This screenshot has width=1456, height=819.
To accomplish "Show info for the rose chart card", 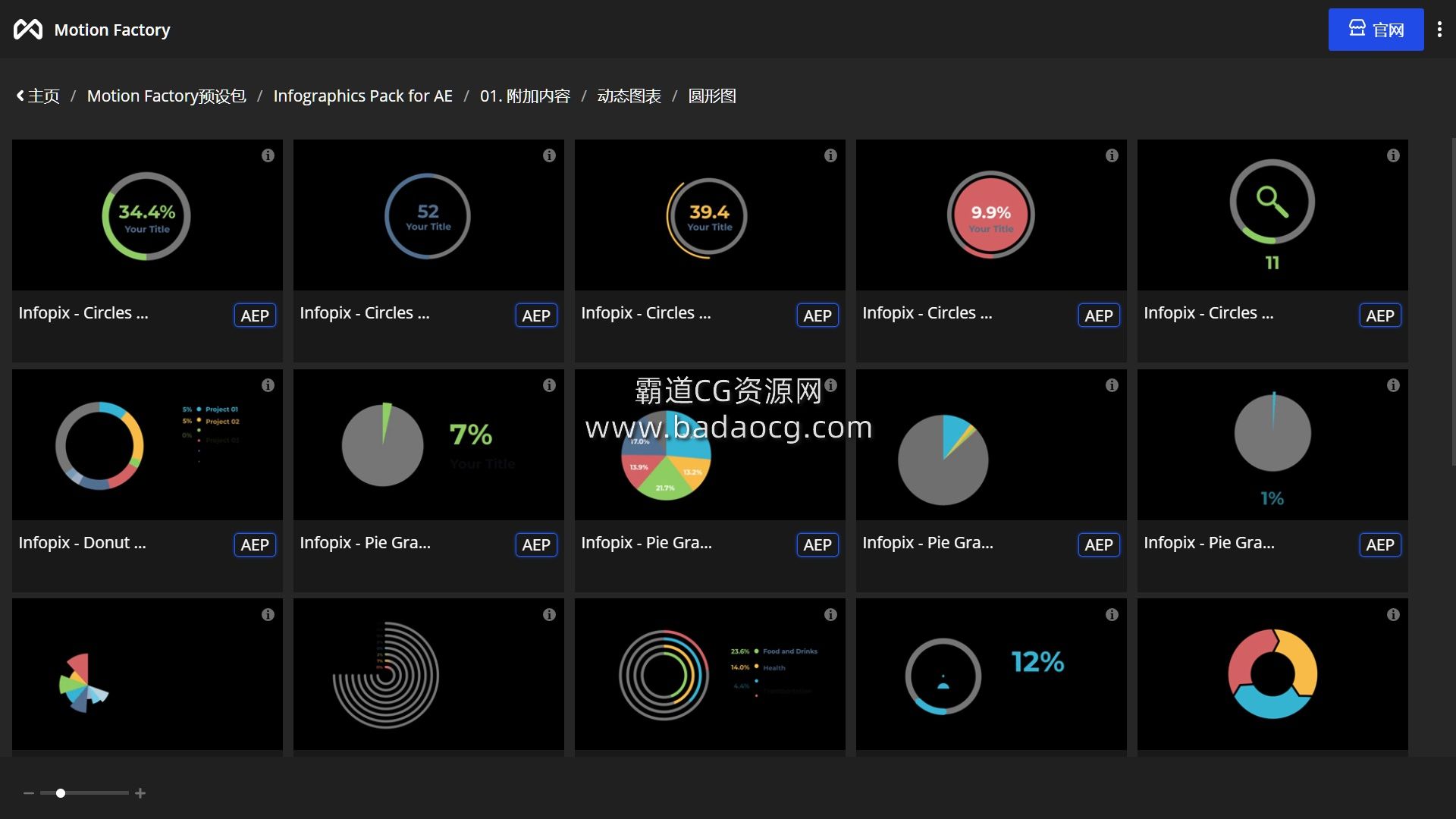I will [x=268, y=615].
